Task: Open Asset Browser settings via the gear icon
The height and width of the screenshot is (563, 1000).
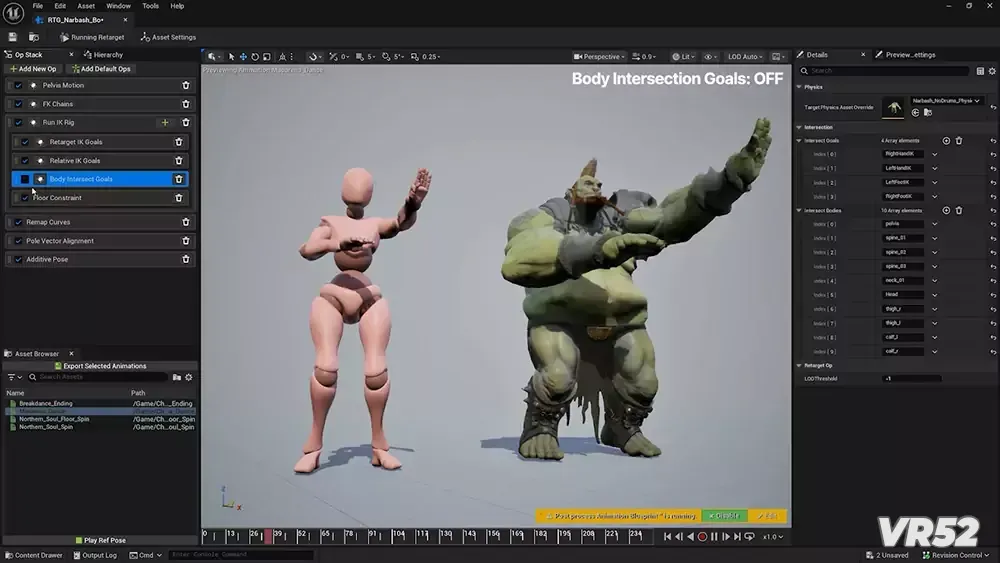Action: (189, 377)
